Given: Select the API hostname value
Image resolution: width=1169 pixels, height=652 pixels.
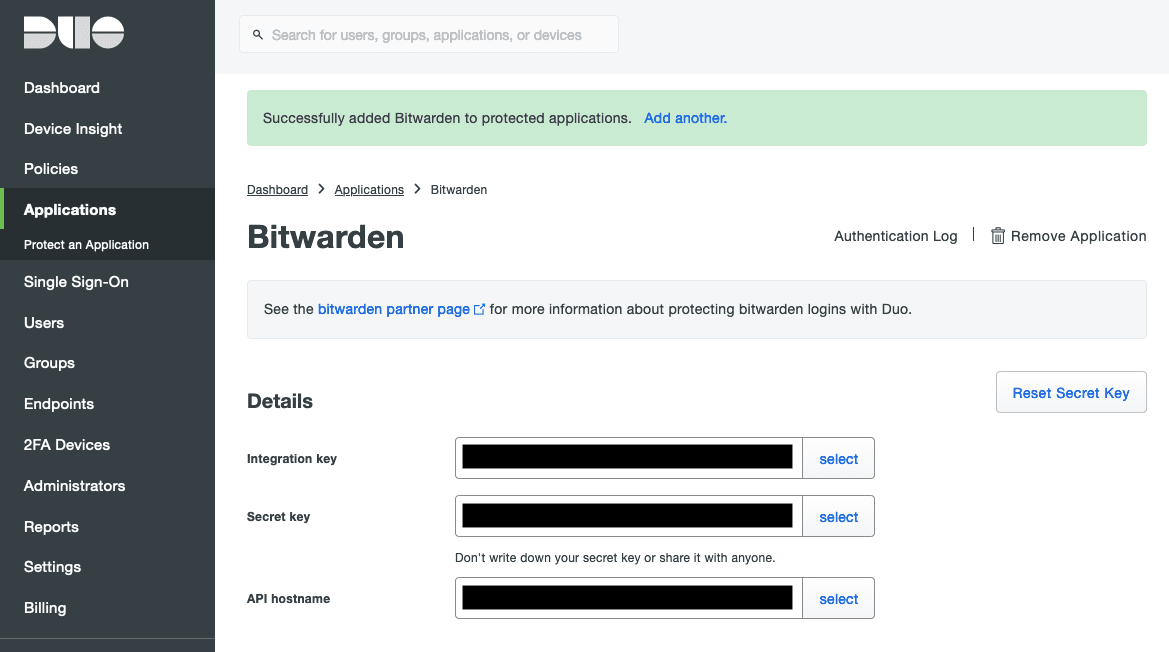Looking at the screenshot, I should click(x=838, y=598).
